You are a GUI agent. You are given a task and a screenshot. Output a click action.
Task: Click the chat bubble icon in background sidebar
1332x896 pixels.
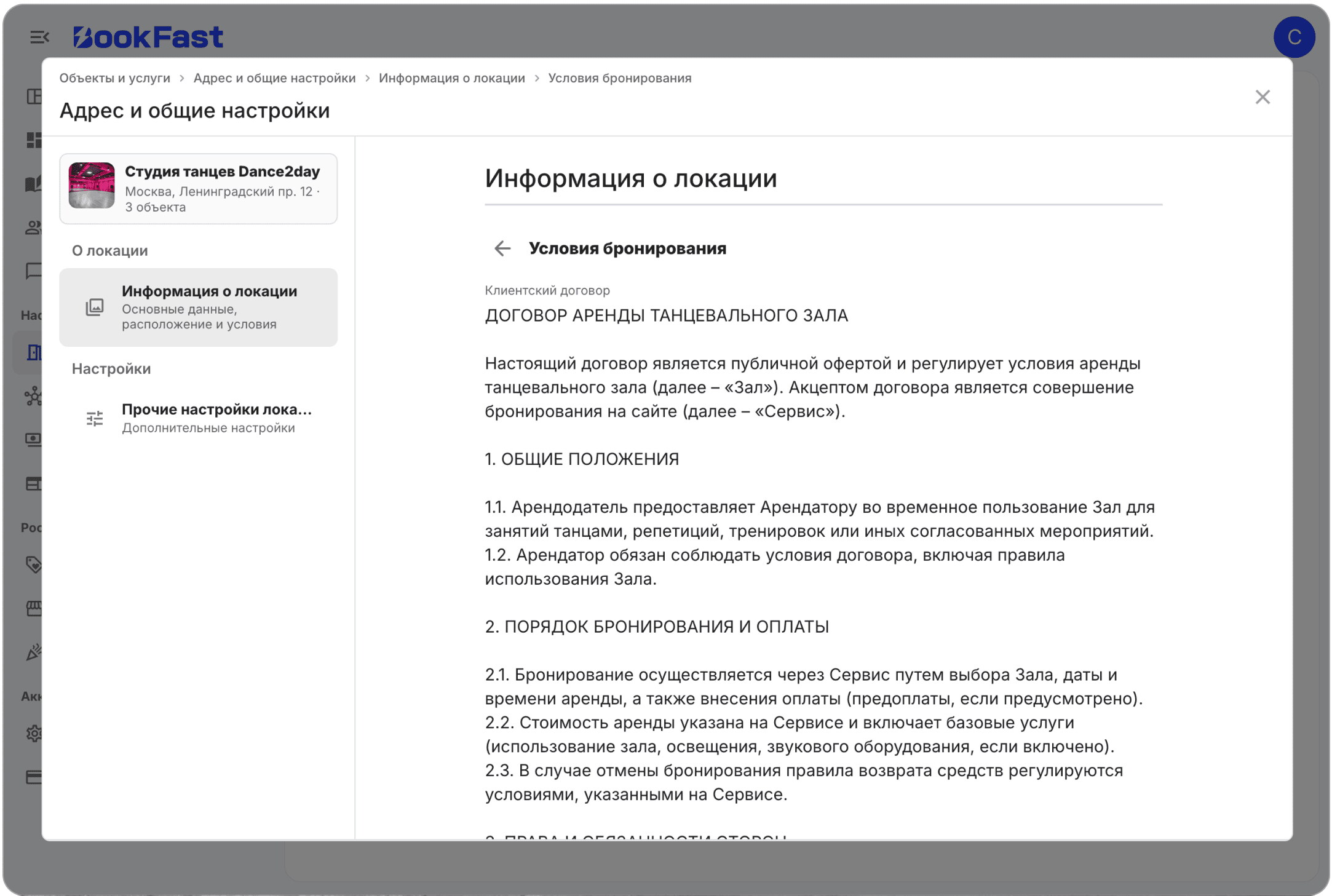tap(34, 271)
